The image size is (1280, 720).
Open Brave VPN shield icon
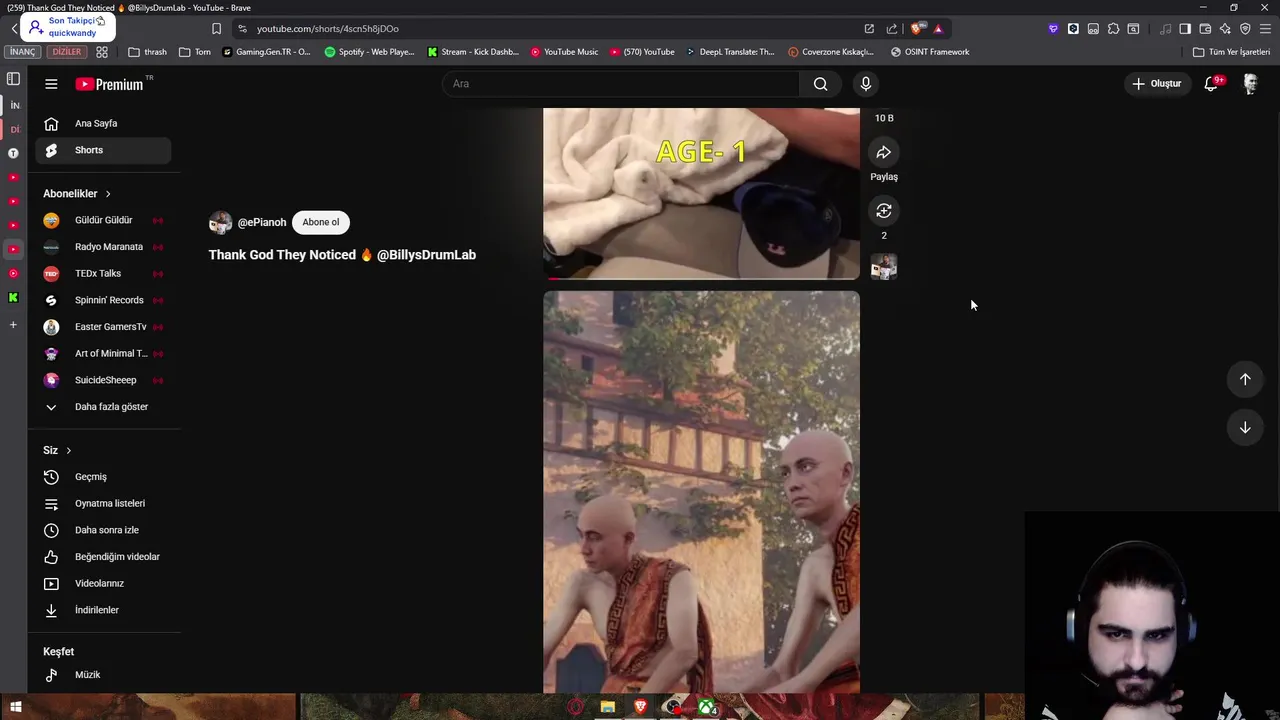click(x=1245, y=29)
